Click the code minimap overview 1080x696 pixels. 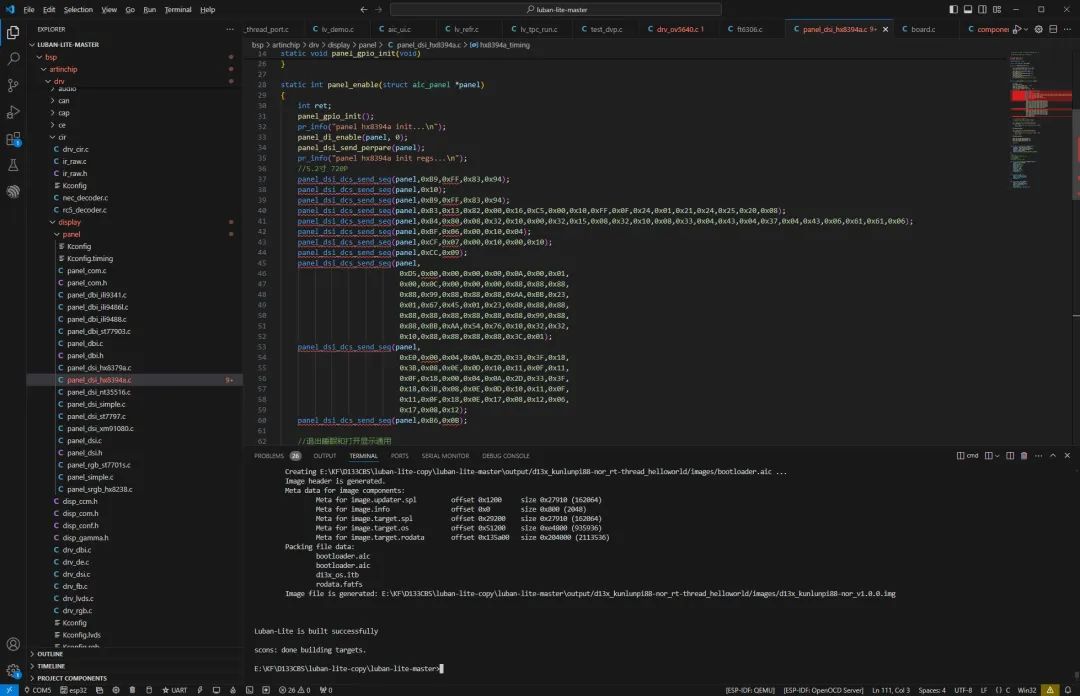(x=1040, y=121)
